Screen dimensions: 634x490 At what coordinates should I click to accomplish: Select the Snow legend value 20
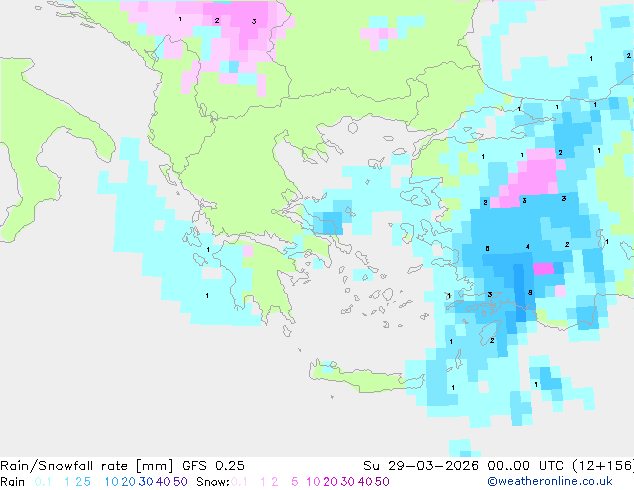point(330,482)
